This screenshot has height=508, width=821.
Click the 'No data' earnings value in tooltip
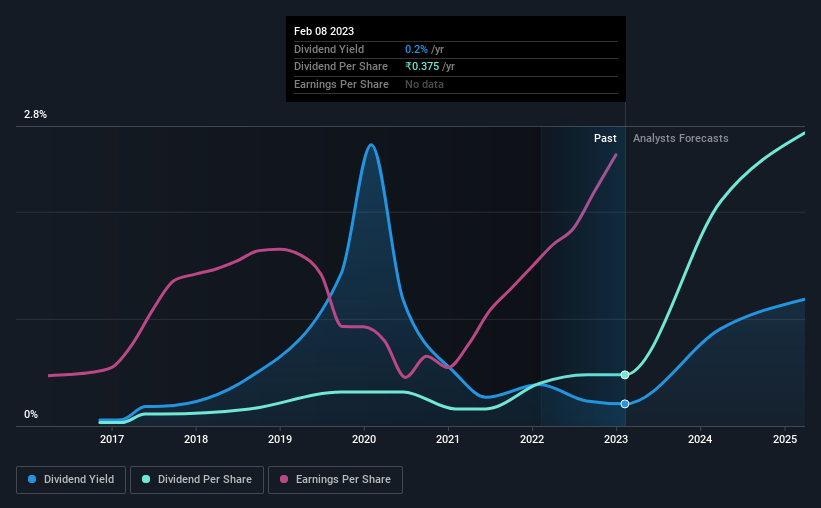(424, 84)
